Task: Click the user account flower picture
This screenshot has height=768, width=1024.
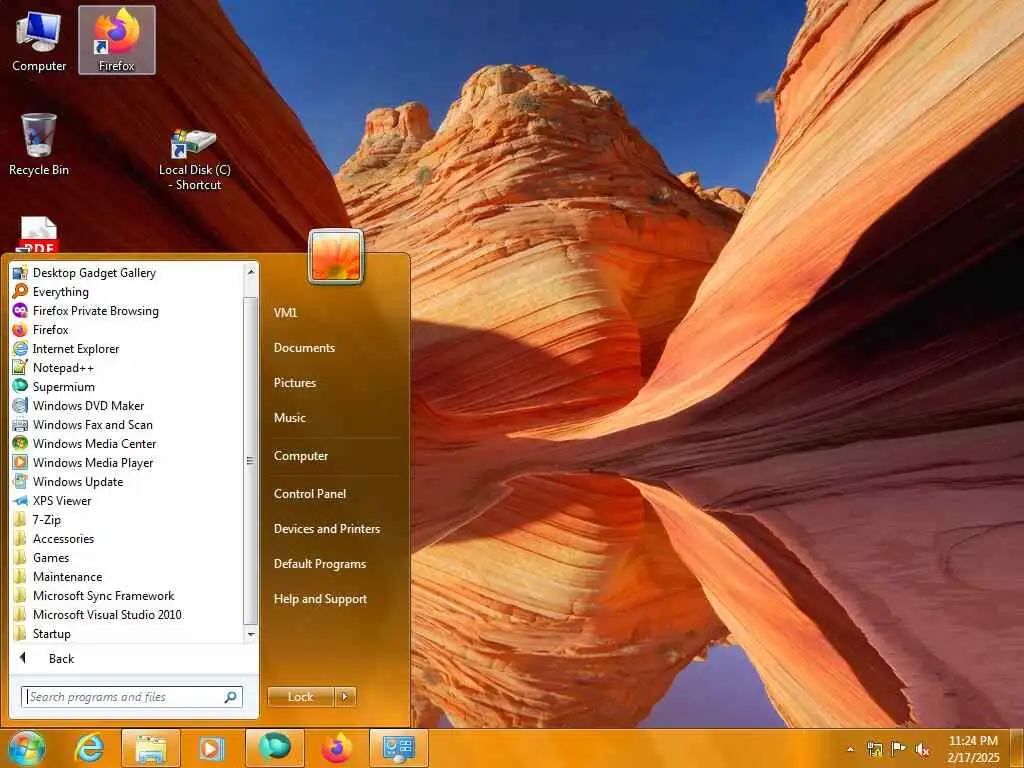Action: [336, 257]
